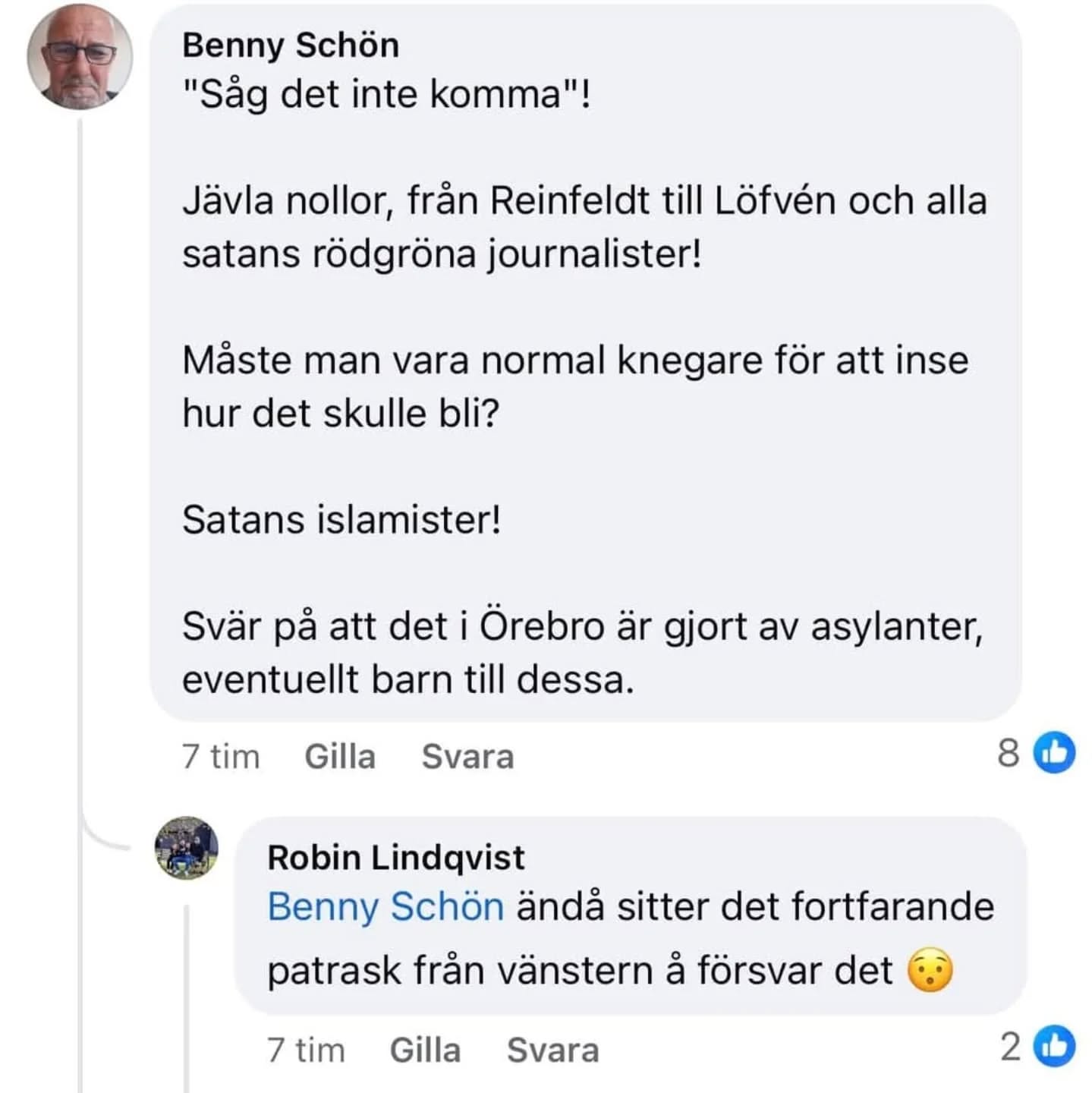
Task: Open Robin Lindqvist's profile picture
Action: 187,848
